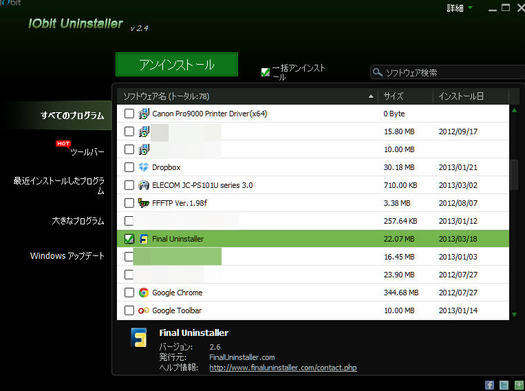
Task: Check the Canon Pro9000 Printer Driver checkbox
Action: click(129, 113)
